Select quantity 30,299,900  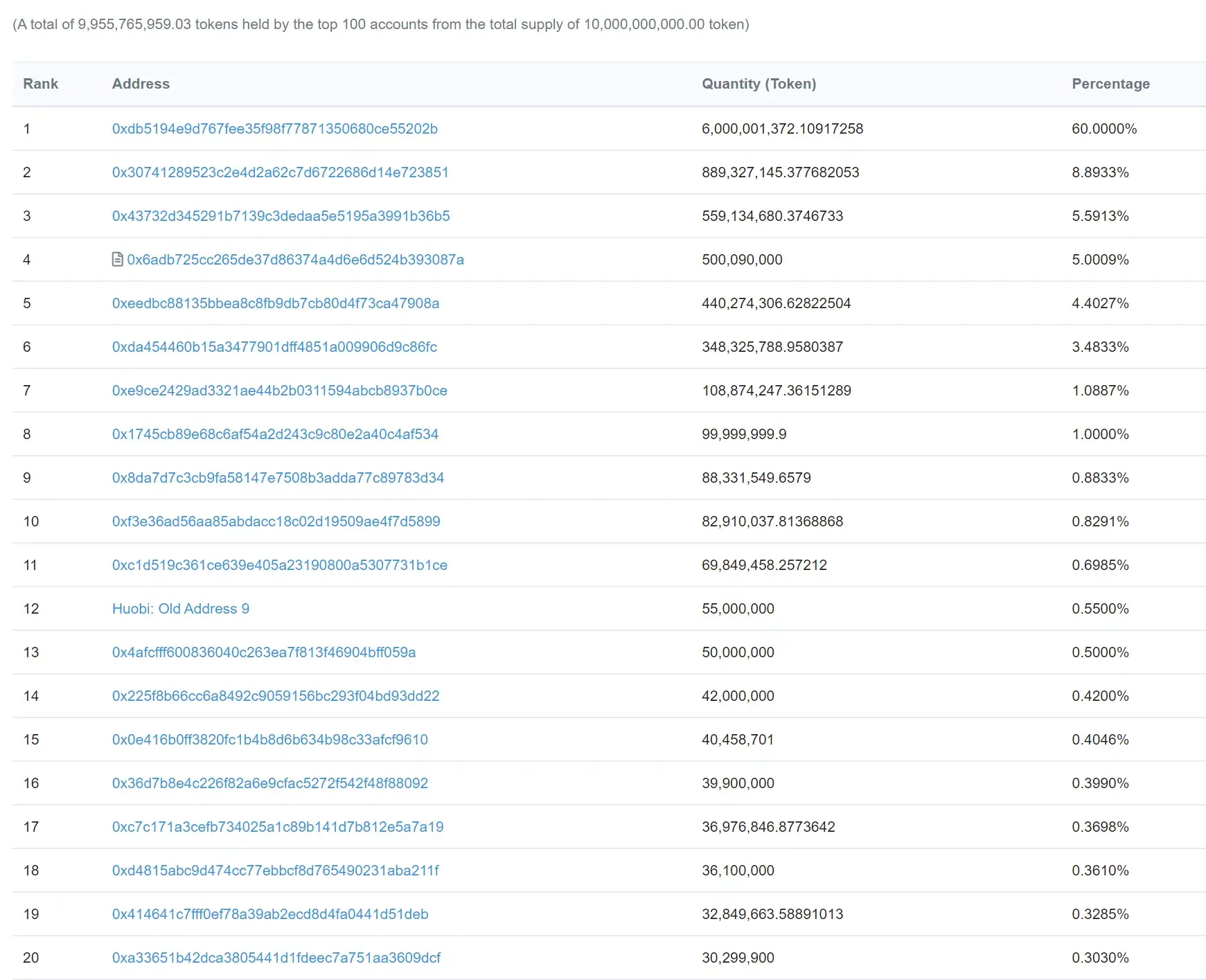pyautogui.click(x=738, y=958)
